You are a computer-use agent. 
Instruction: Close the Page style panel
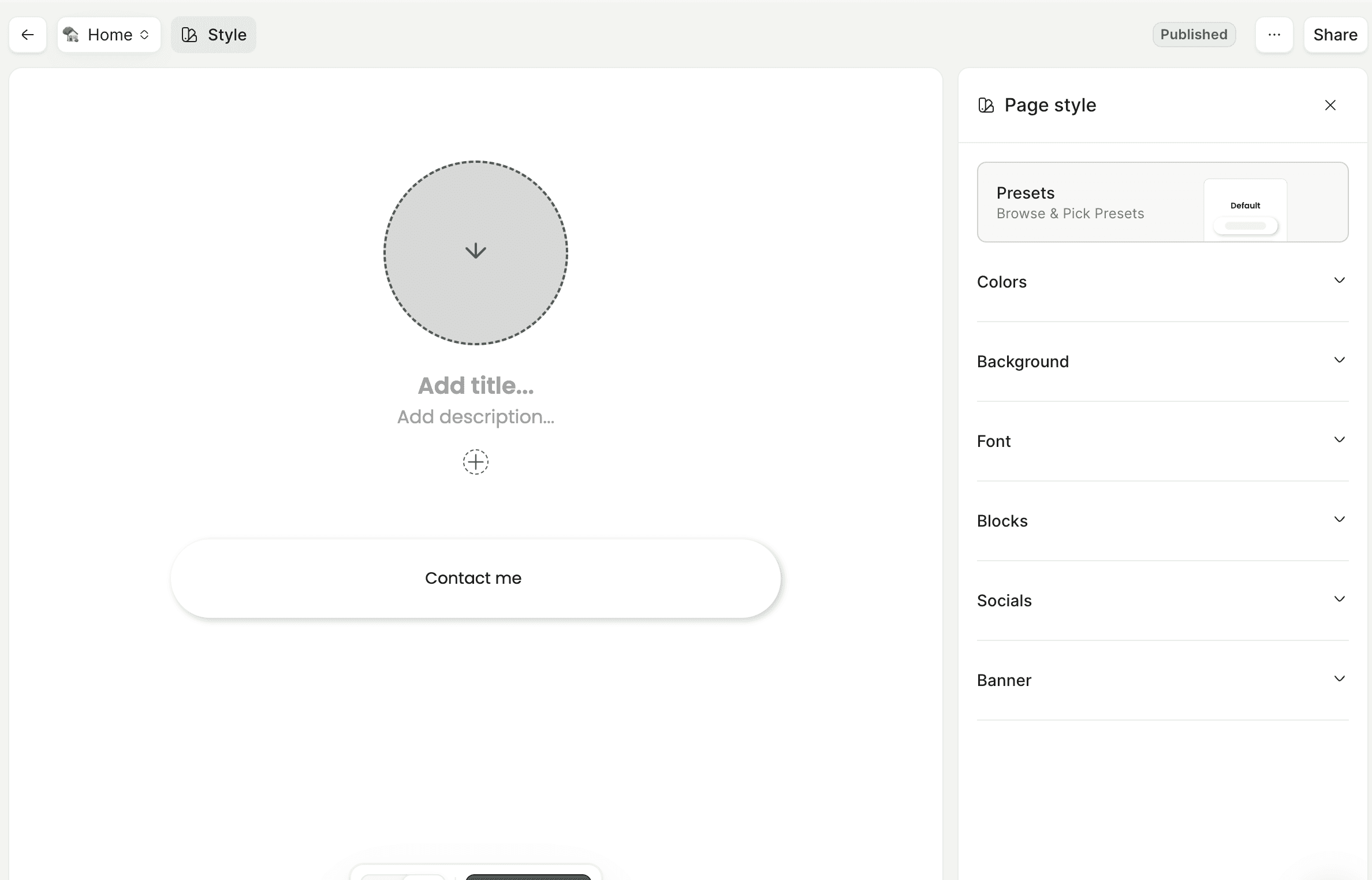click(x=1330, y=105)
